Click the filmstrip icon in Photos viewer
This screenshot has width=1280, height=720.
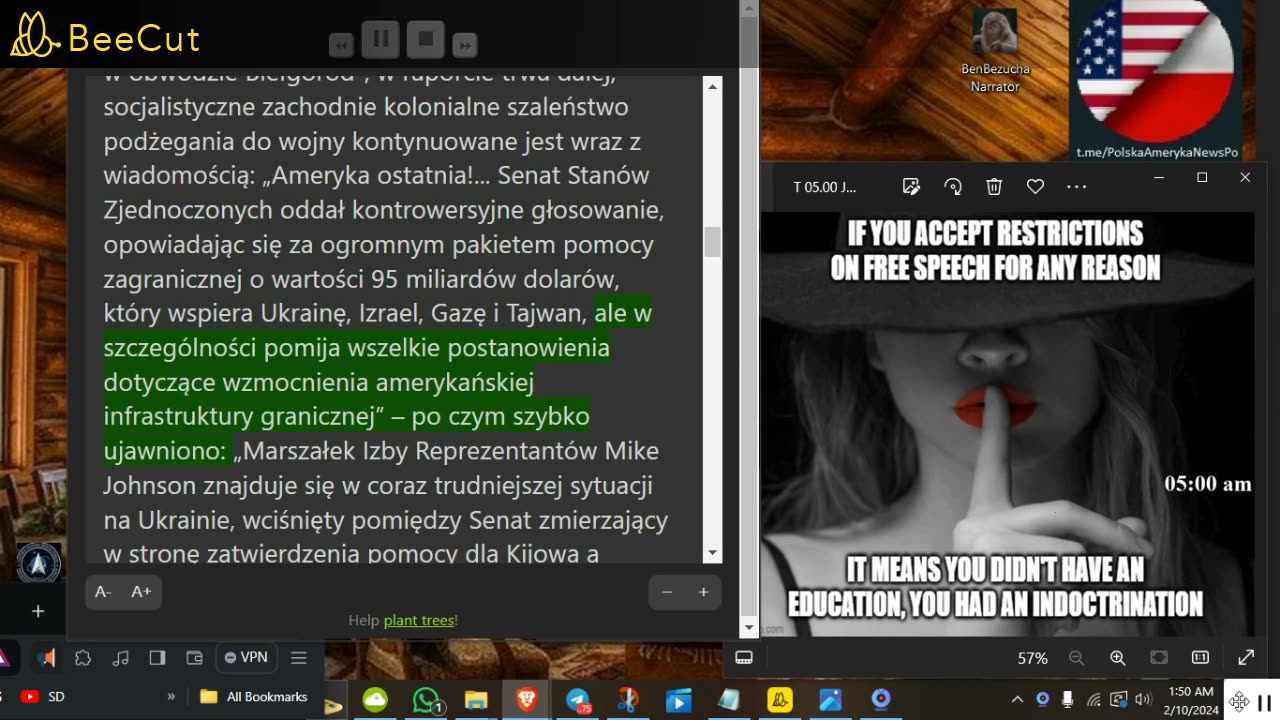pos(744,657)
